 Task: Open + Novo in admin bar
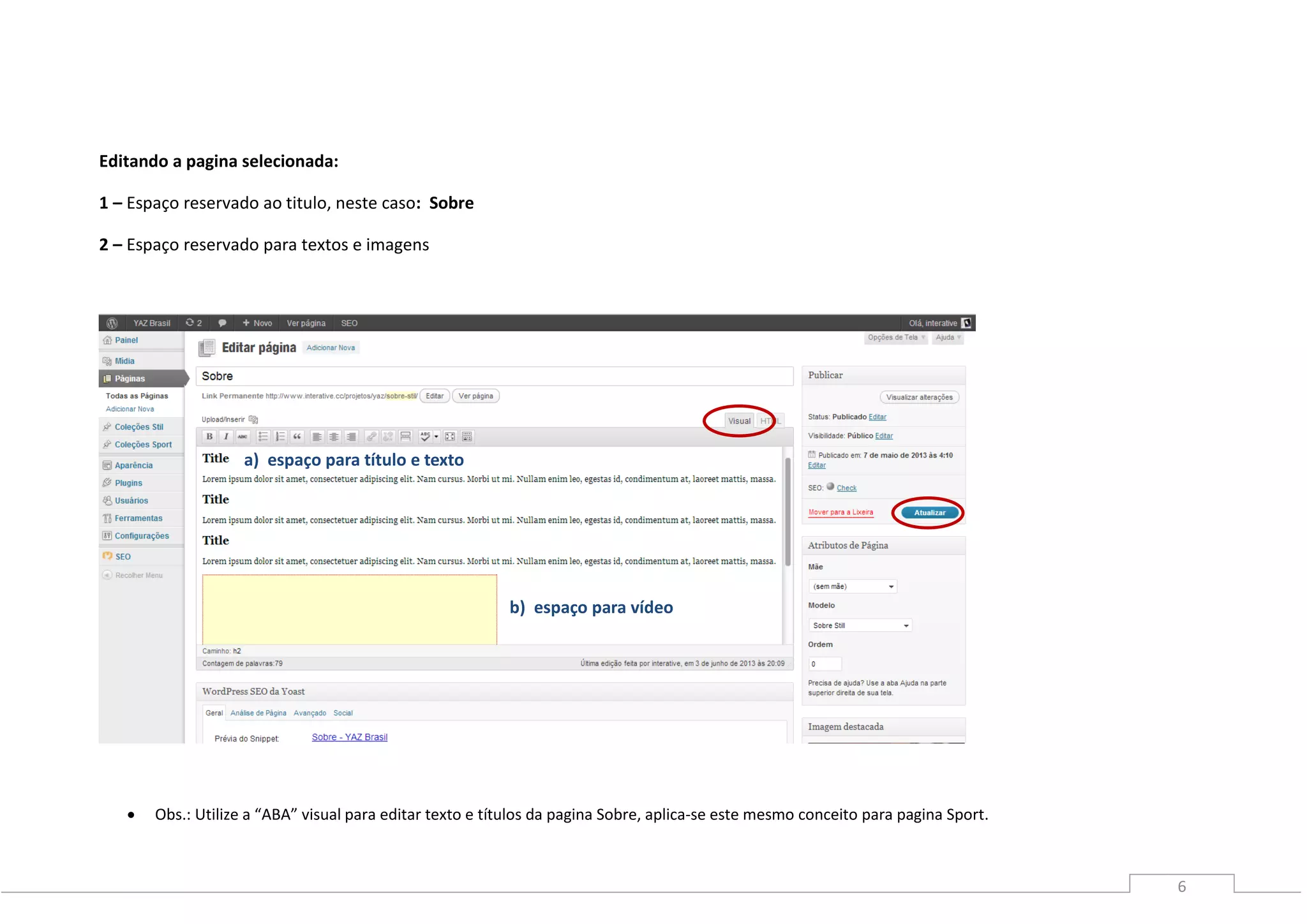(x=257, y=323)
